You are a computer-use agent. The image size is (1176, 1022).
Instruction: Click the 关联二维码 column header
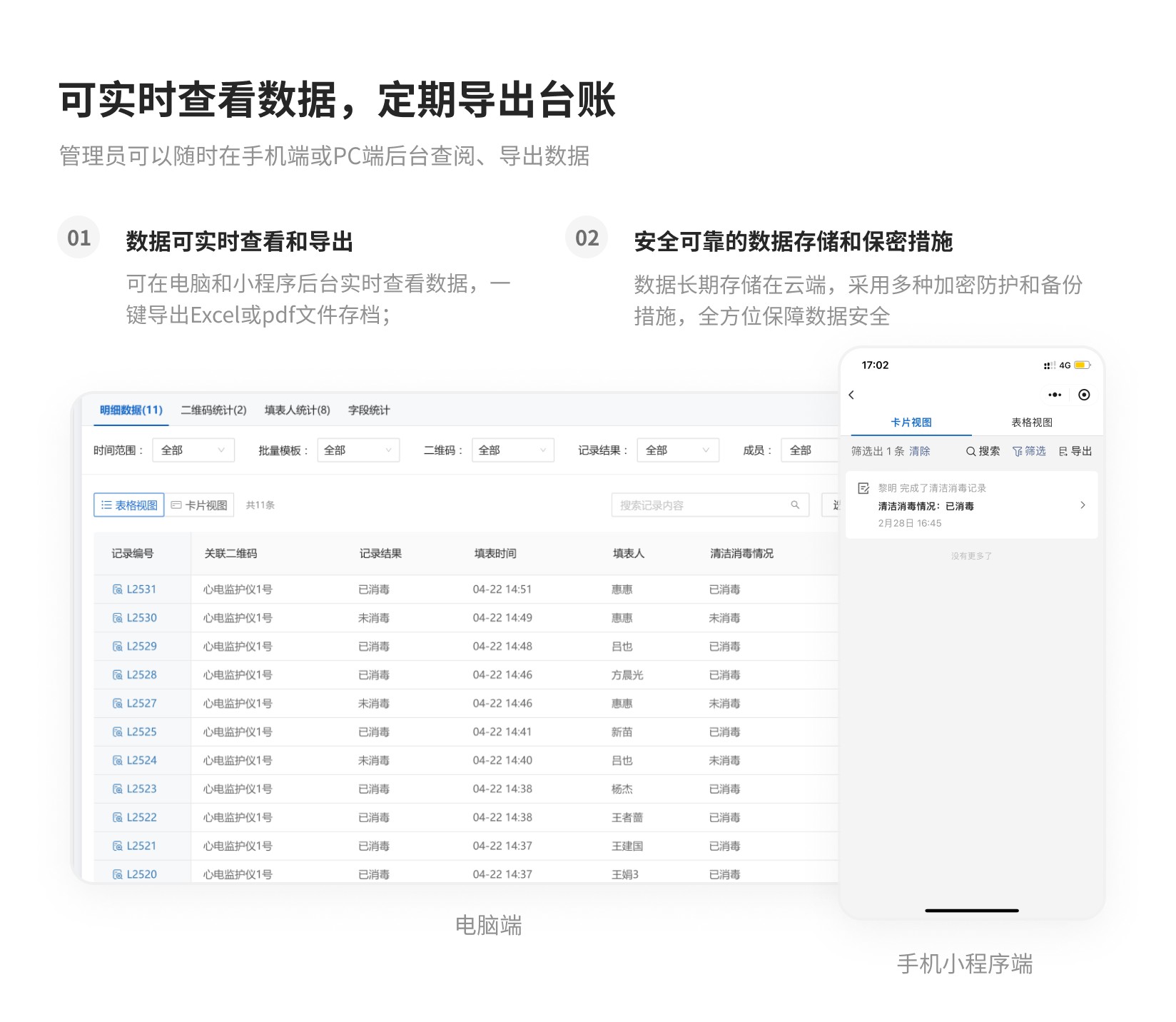[x=230, y=554]
